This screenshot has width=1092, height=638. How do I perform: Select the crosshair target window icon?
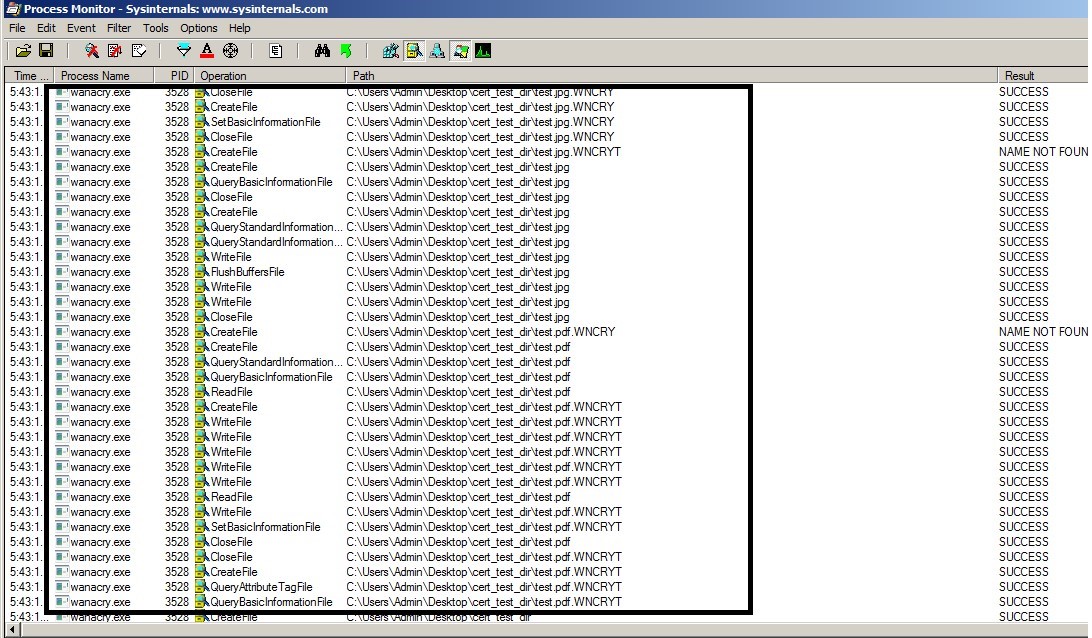click(231, 51)
